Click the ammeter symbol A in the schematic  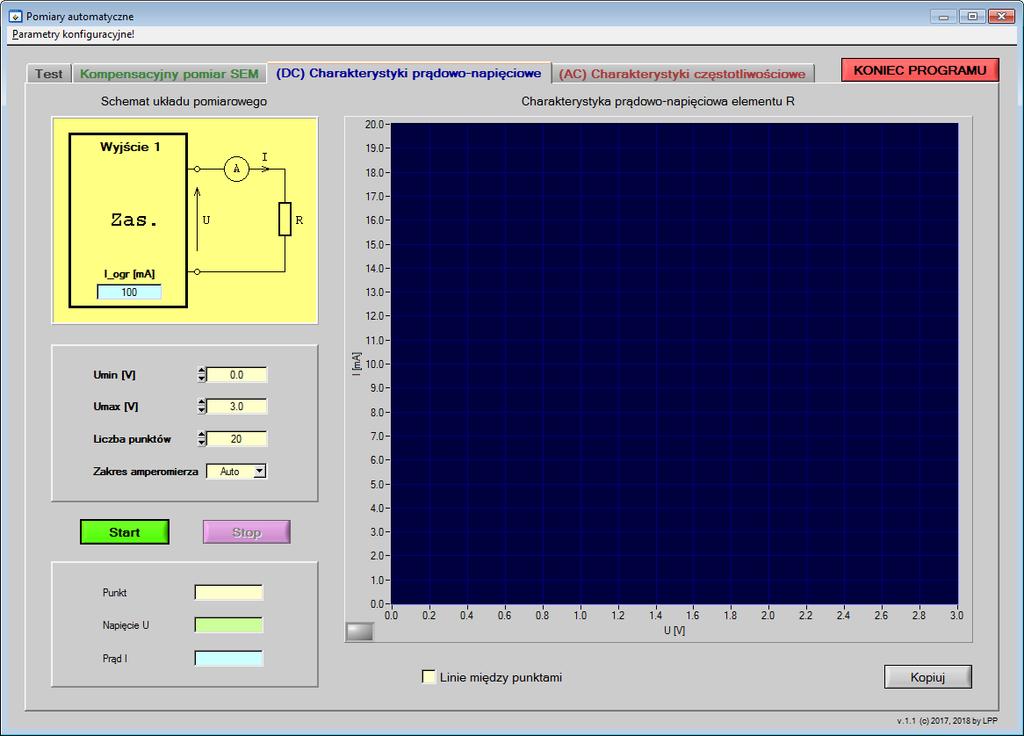(x=236, y=168)
